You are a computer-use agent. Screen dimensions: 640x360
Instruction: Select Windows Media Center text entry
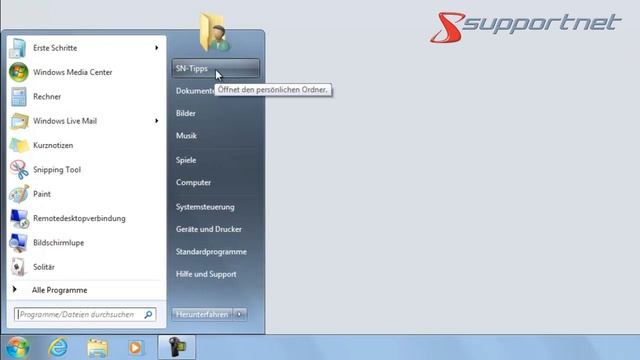coord(73,72)
